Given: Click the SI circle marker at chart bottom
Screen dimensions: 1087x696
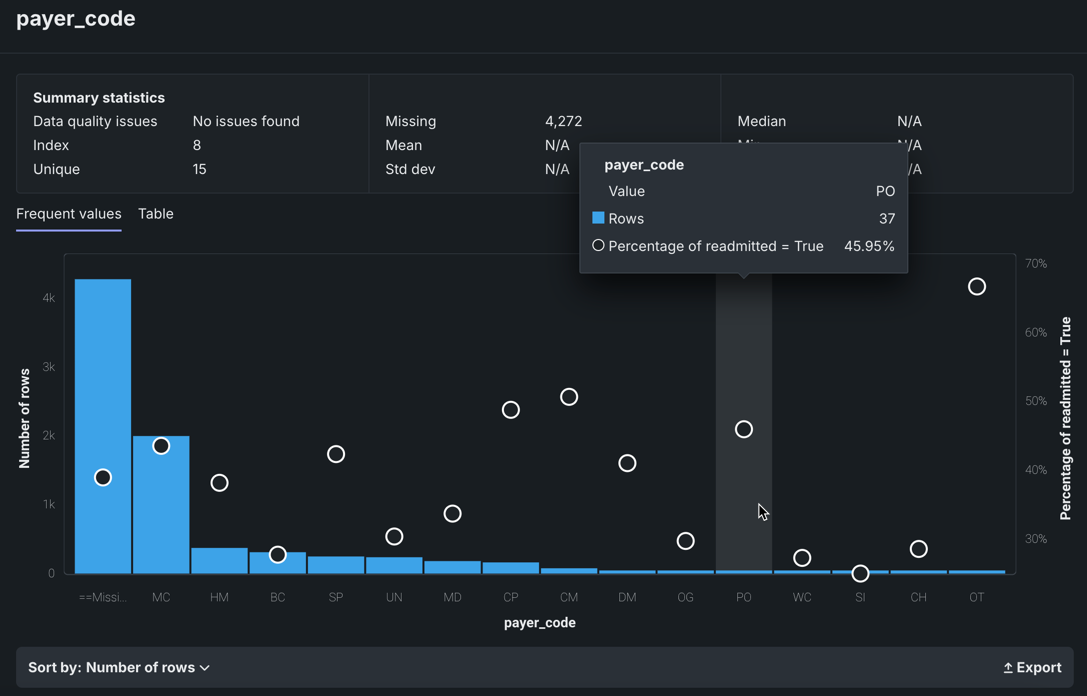Looking at the screenshot, I should [860, 573].
